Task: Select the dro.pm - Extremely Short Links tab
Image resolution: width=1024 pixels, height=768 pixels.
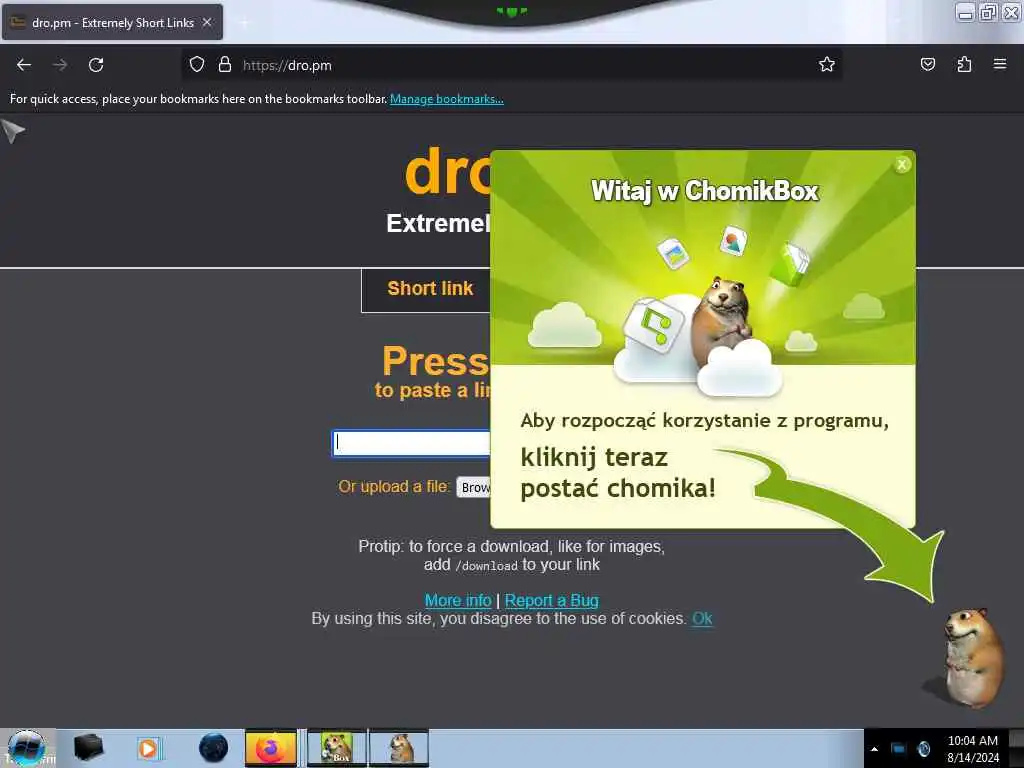Action: pos(112,22)
